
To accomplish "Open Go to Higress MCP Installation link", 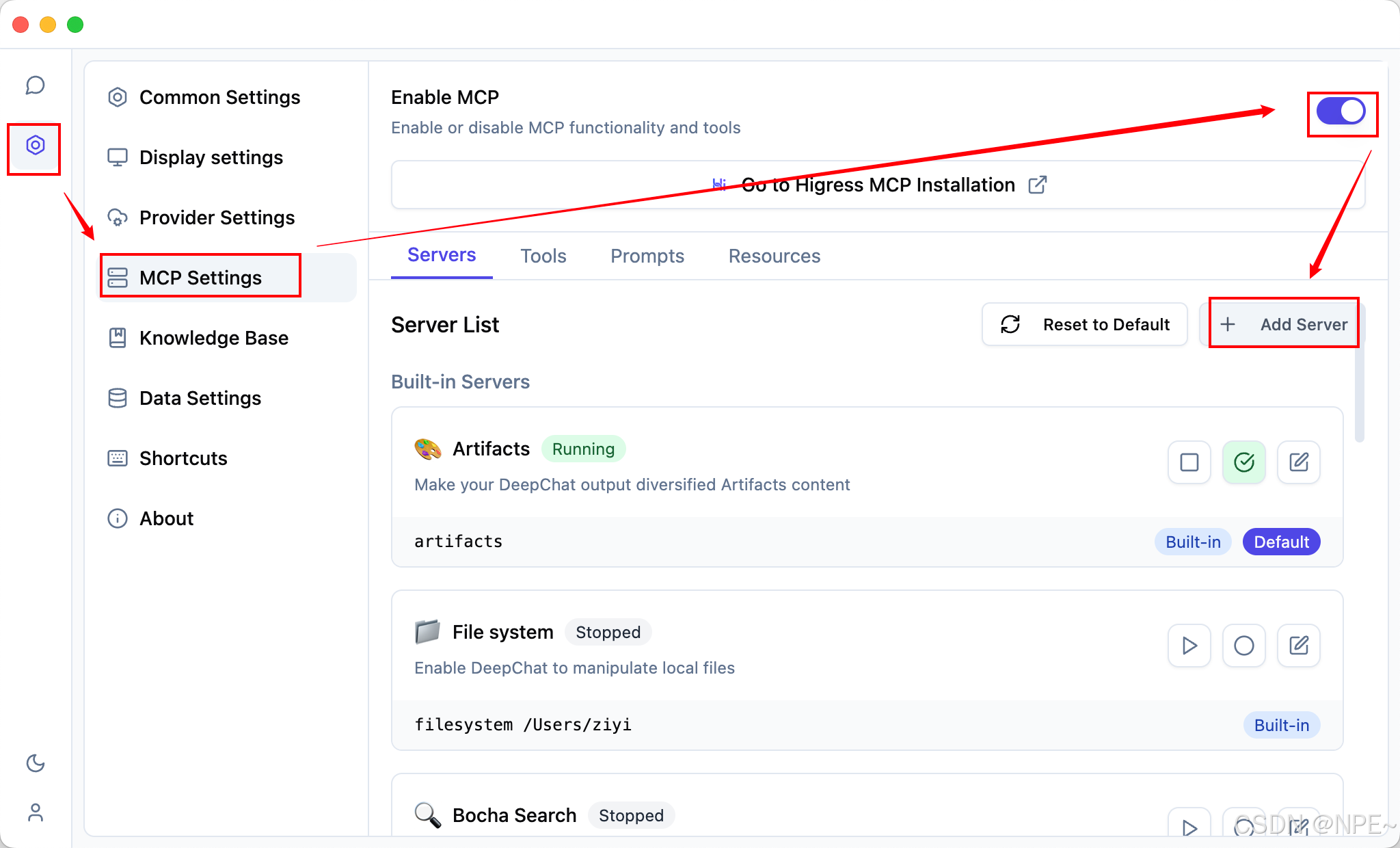I will point(878,185).
